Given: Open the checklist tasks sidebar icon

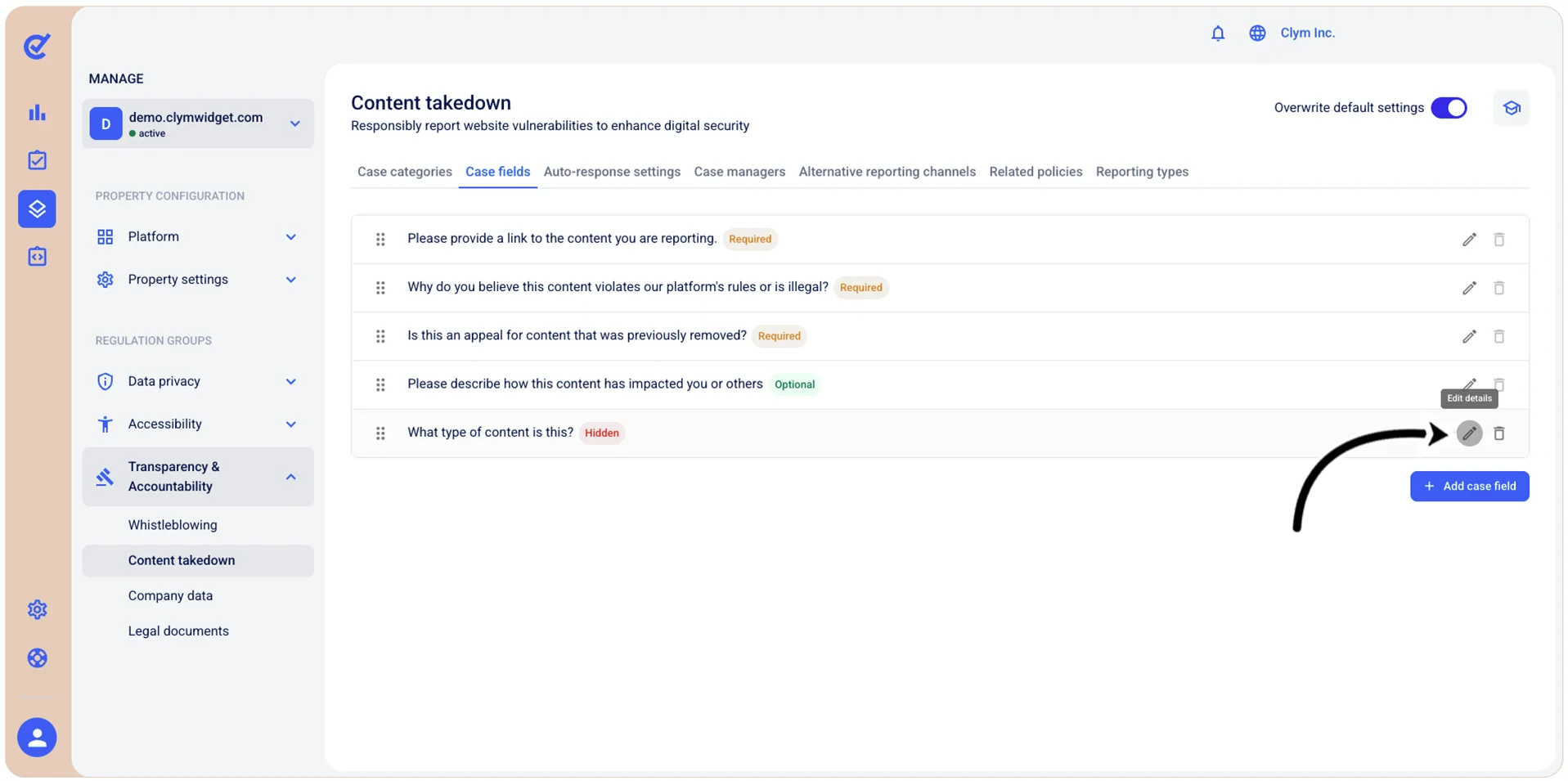Looking at the screenshot, I should tap(37, 160).
